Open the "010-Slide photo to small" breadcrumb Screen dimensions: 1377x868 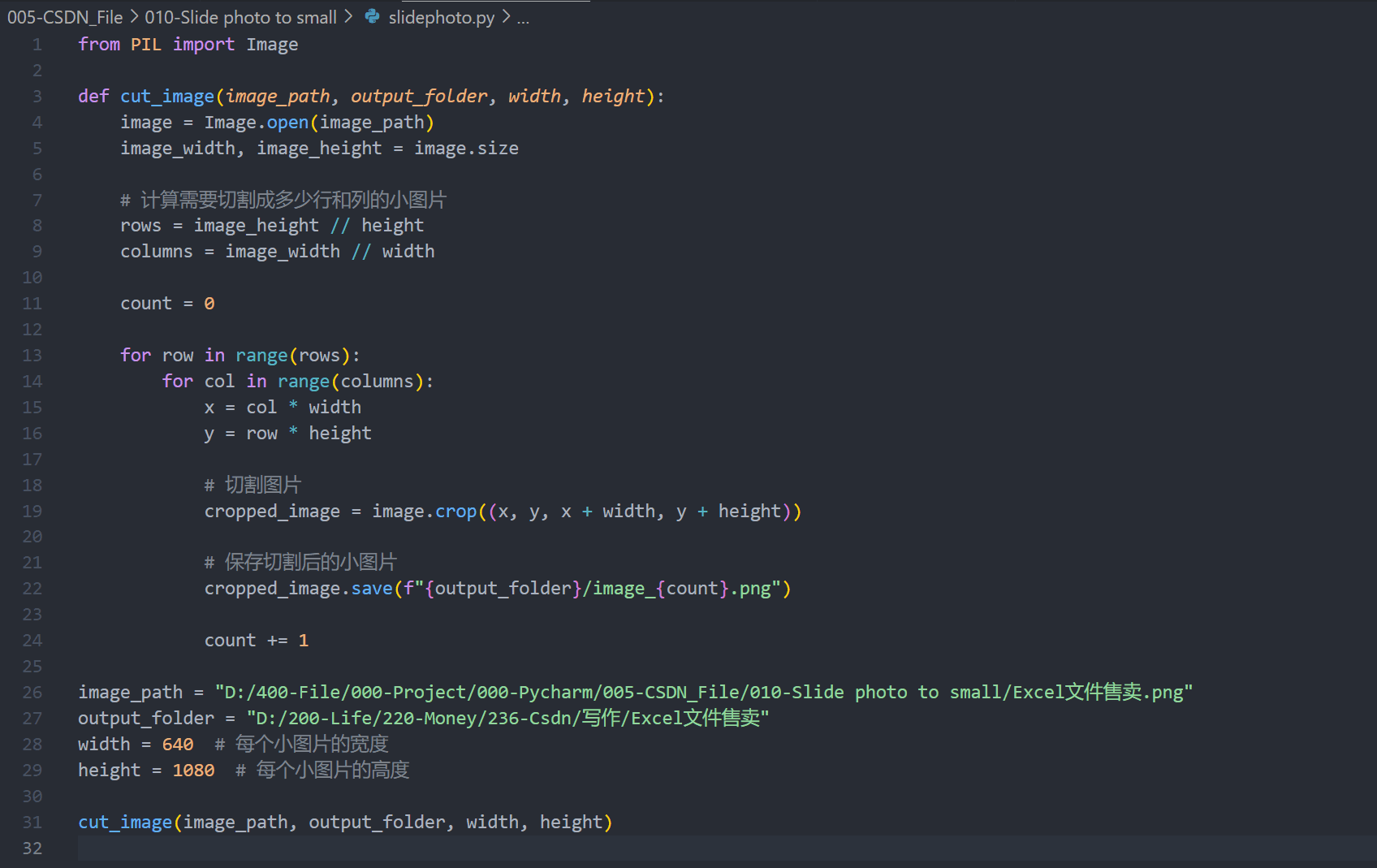tap(240, 17)
